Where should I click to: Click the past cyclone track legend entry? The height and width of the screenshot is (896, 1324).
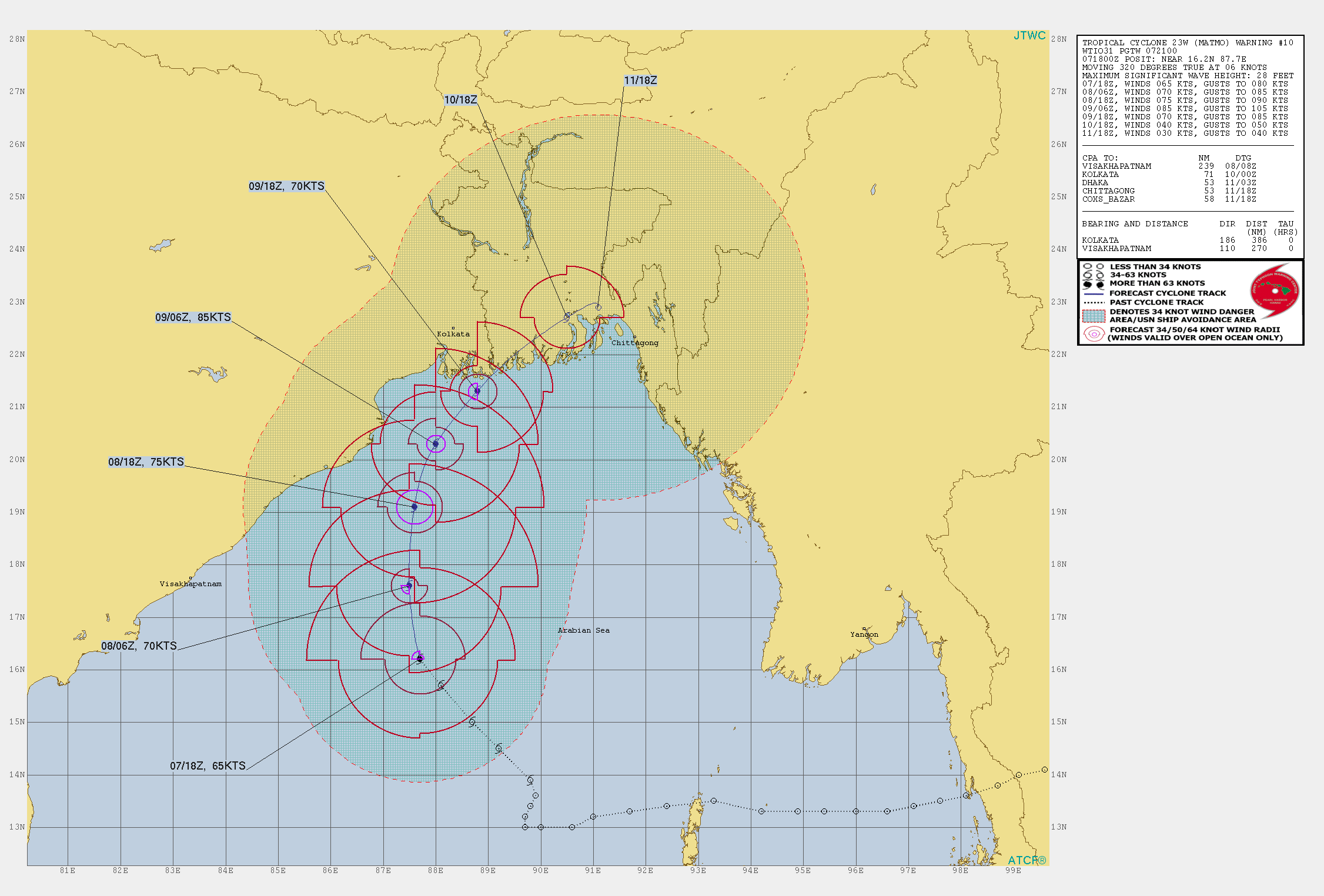tap(1156, 302)
